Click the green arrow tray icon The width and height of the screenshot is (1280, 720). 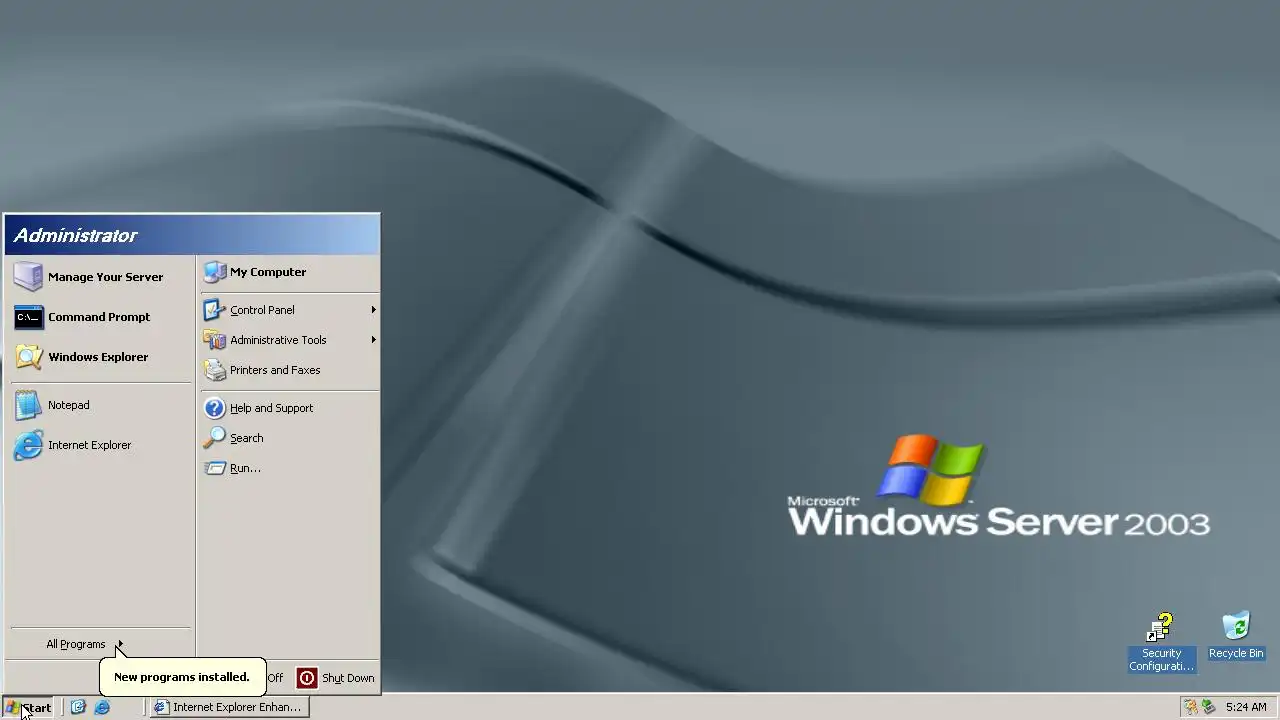click(1208, 707)
